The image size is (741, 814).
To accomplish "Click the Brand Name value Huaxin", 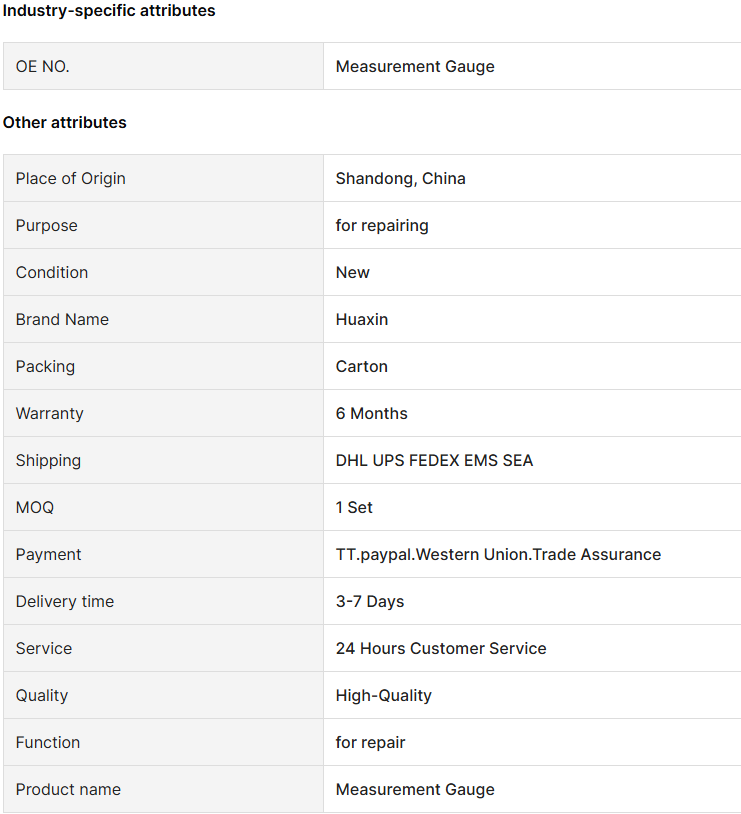I will click(x=362, y=319).
